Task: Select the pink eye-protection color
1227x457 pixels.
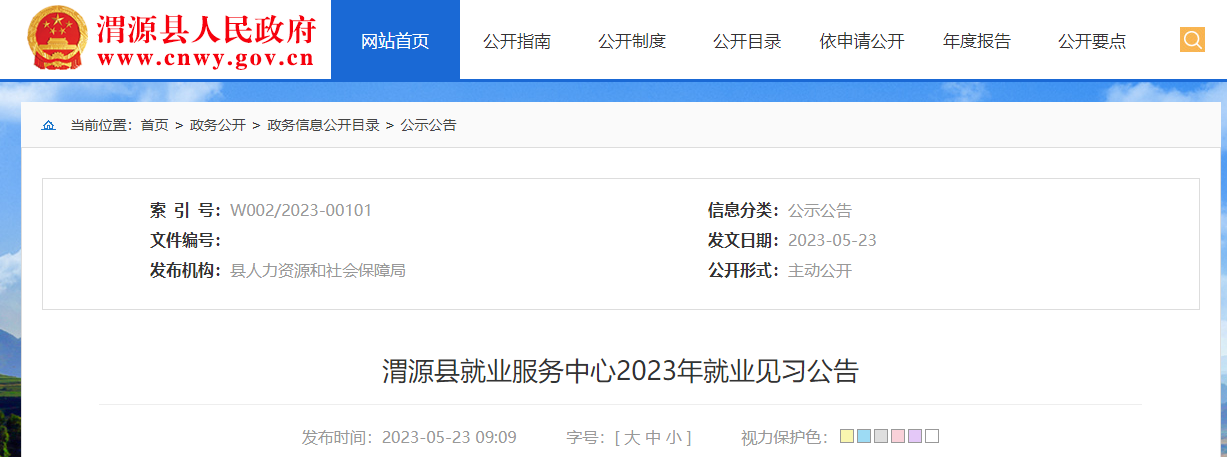Action: tap(898, 436)
